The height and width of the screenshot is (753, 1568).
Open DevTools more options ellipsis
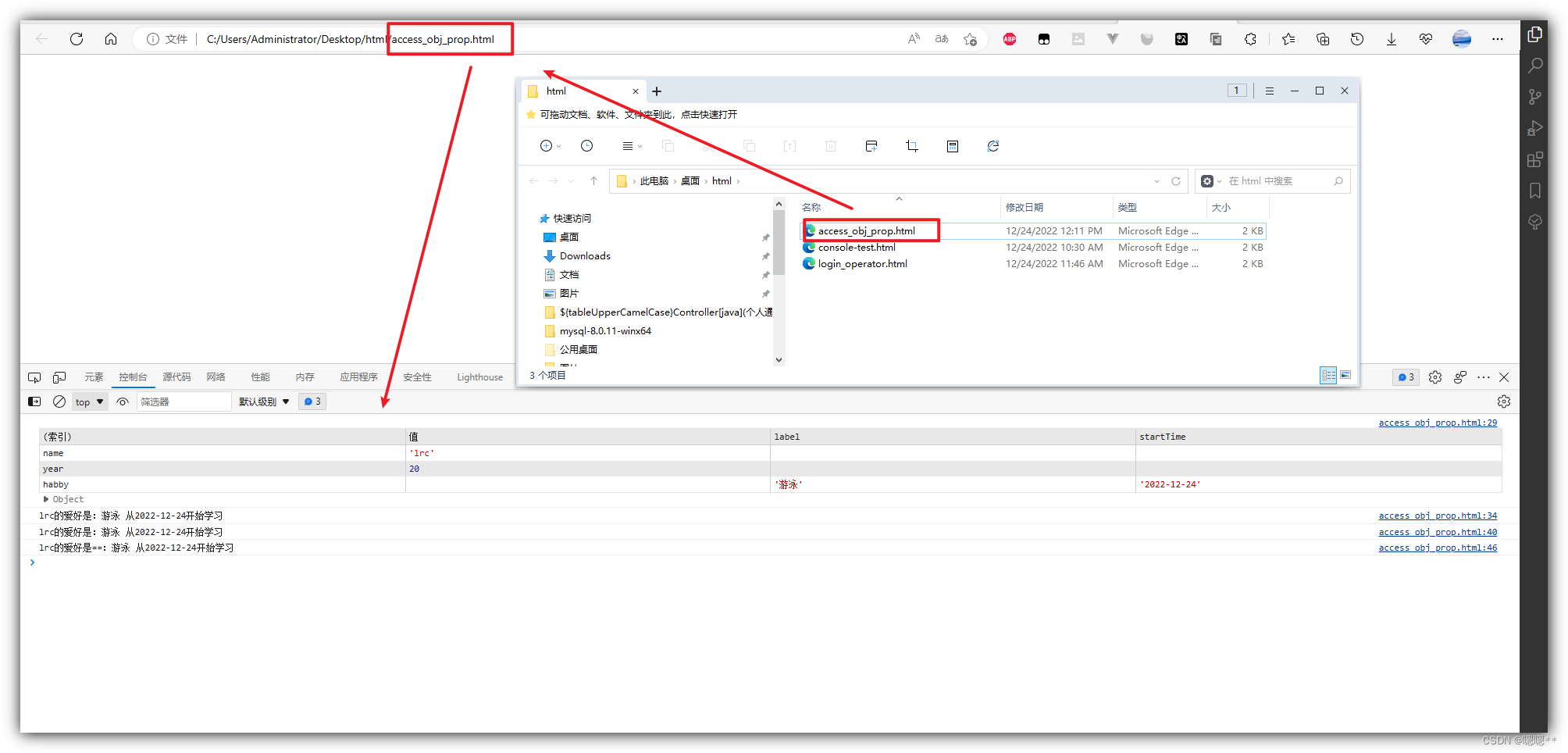click(x=1484, y=377)
